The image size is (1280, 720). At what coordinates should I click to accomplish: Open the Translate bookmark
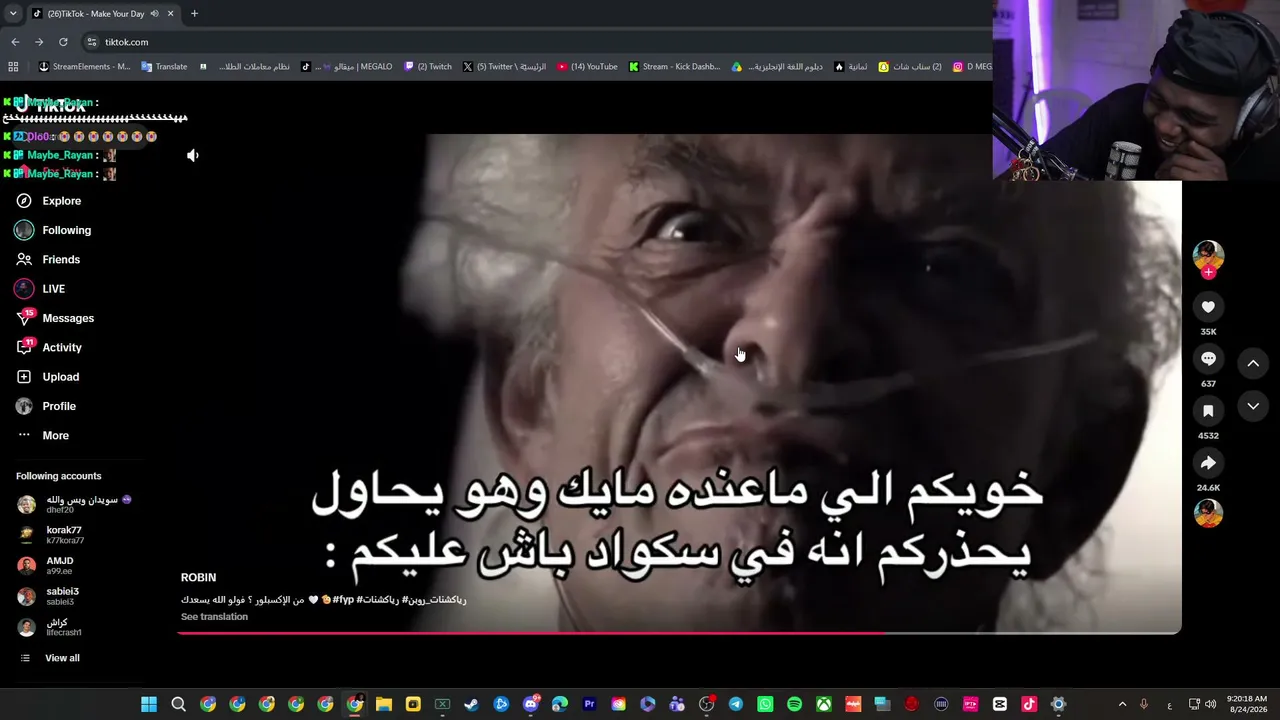[x=164, y=67]
